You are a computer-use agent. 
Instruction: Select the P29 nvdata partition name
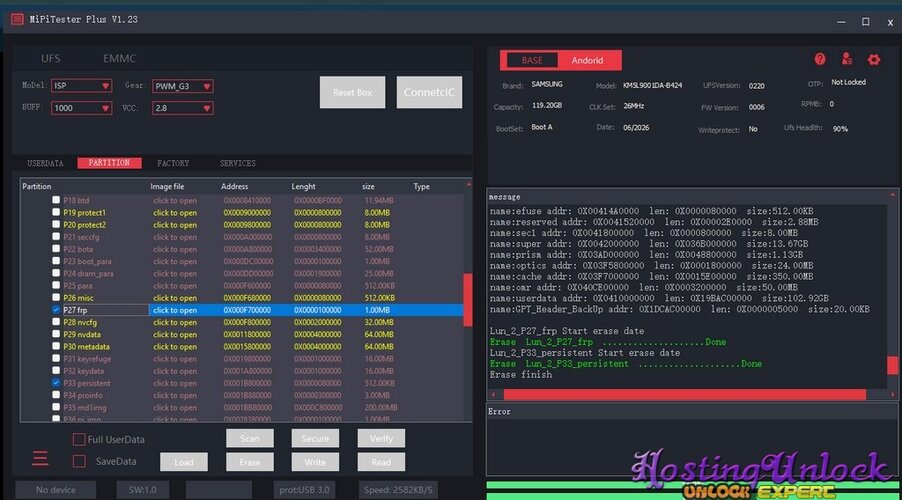coord(82,334)
